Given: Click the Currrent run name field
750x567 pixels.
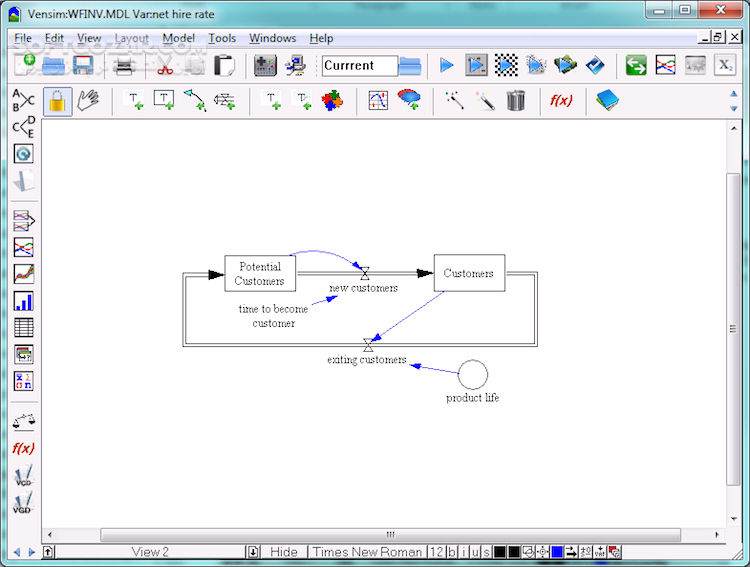Looking at the screenshot, I should pyautogui.click(x=360, y=66).
